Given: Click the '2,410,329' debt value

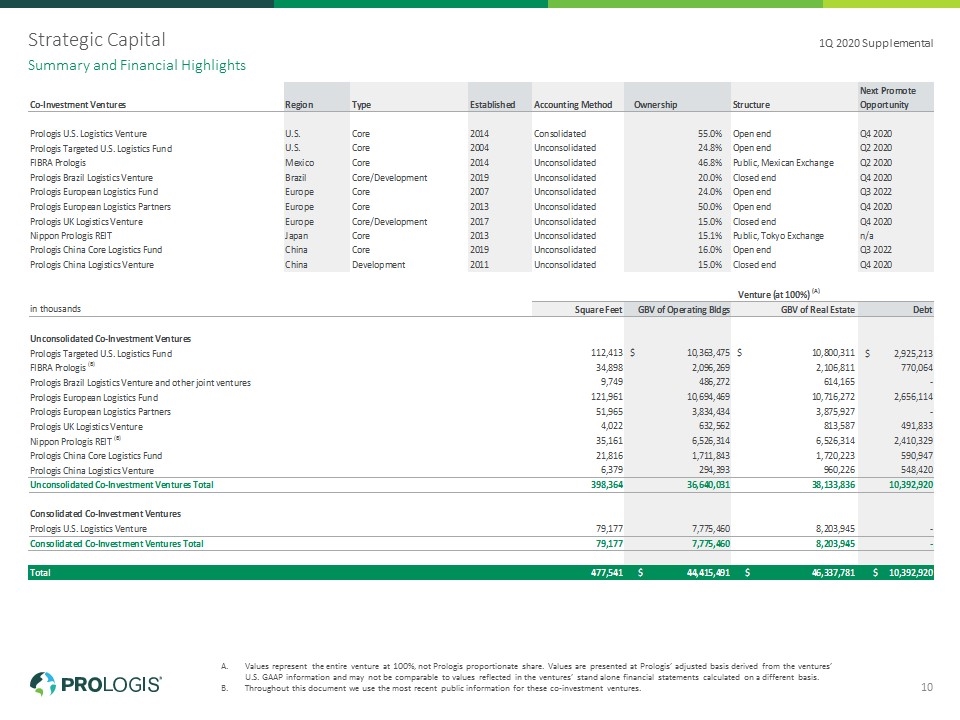Looking at the screenshot, I should click(x=913, y=440).
